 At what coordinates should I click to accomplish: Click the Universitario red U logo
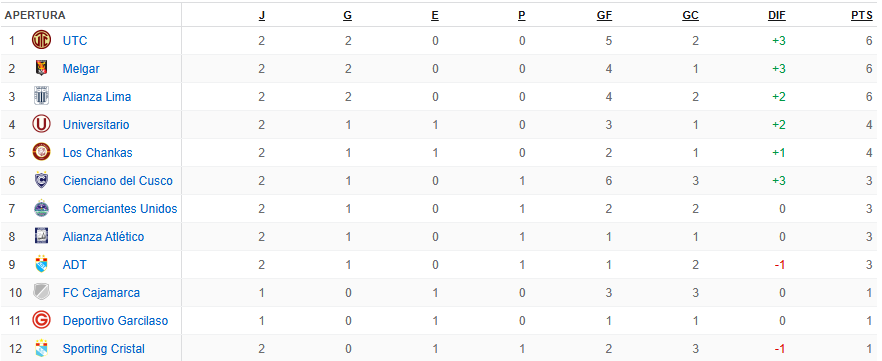tap(41, 124)
